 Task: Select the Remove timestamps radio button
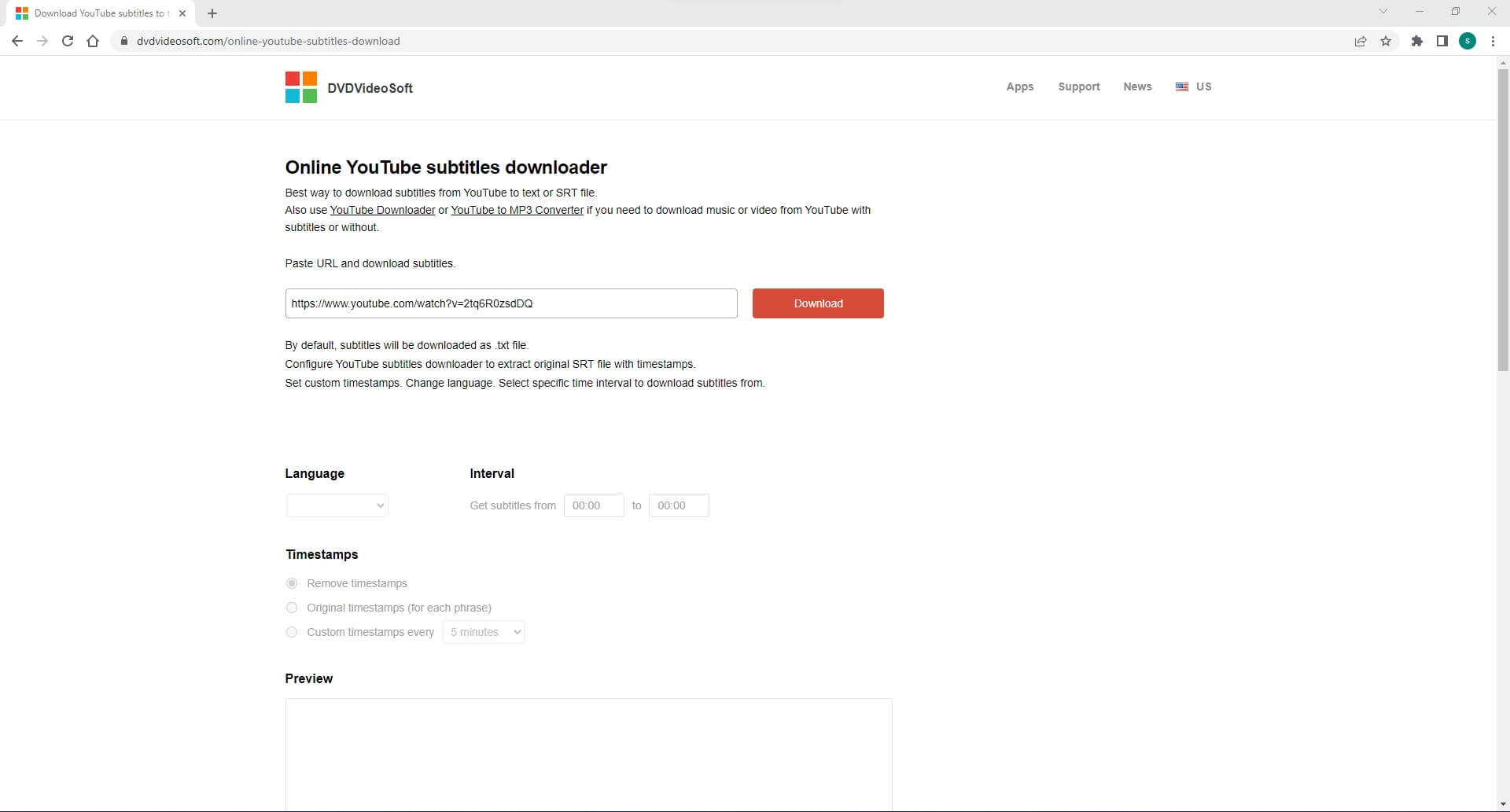click(x=292, y=583)
